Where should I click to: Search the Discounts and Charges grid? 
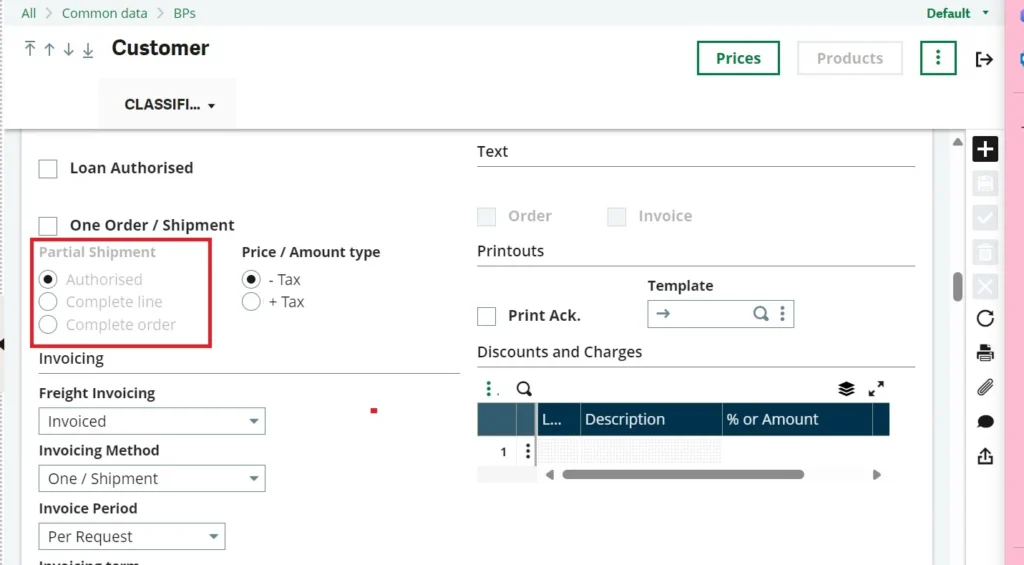coord(524,389)
